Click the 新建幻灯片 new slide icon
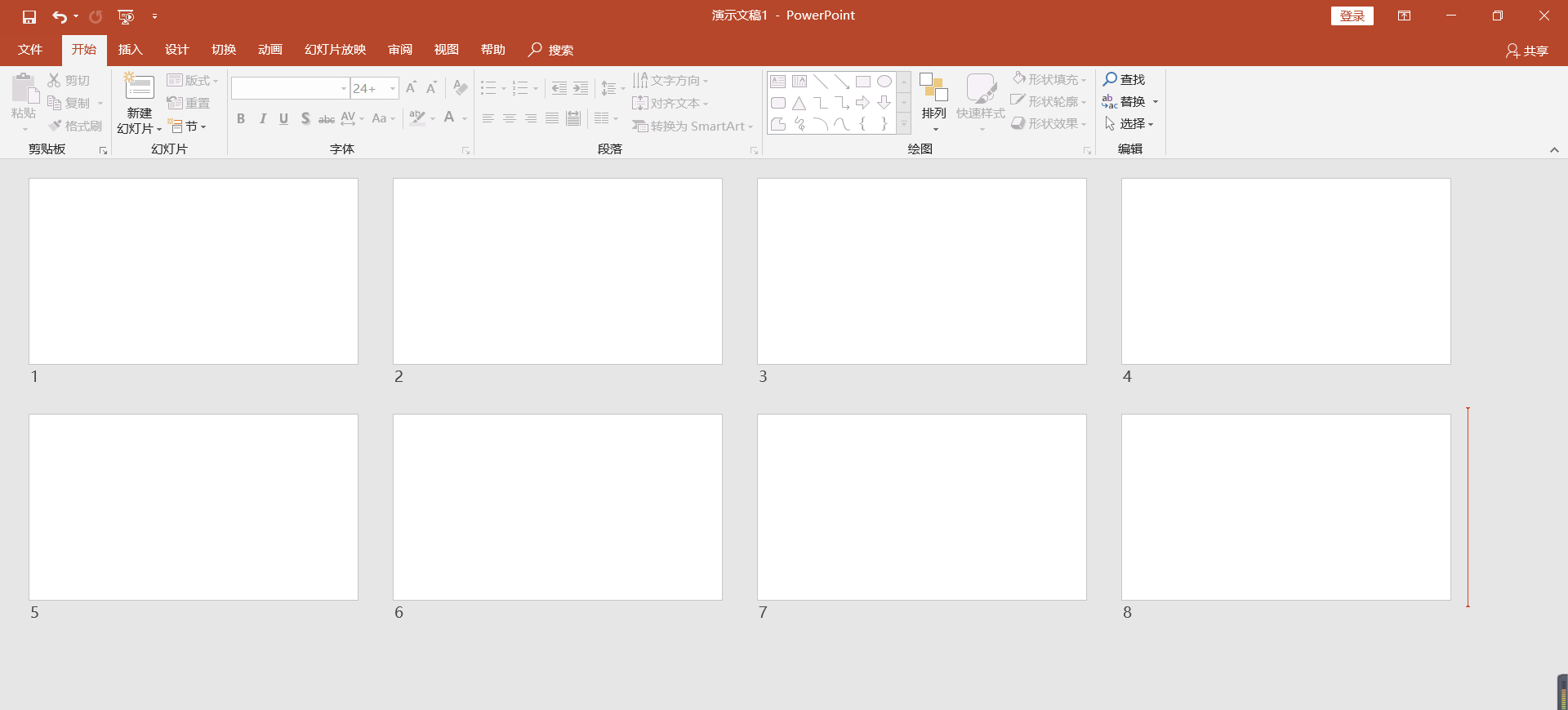The image size is (1568, 710). 139,87
